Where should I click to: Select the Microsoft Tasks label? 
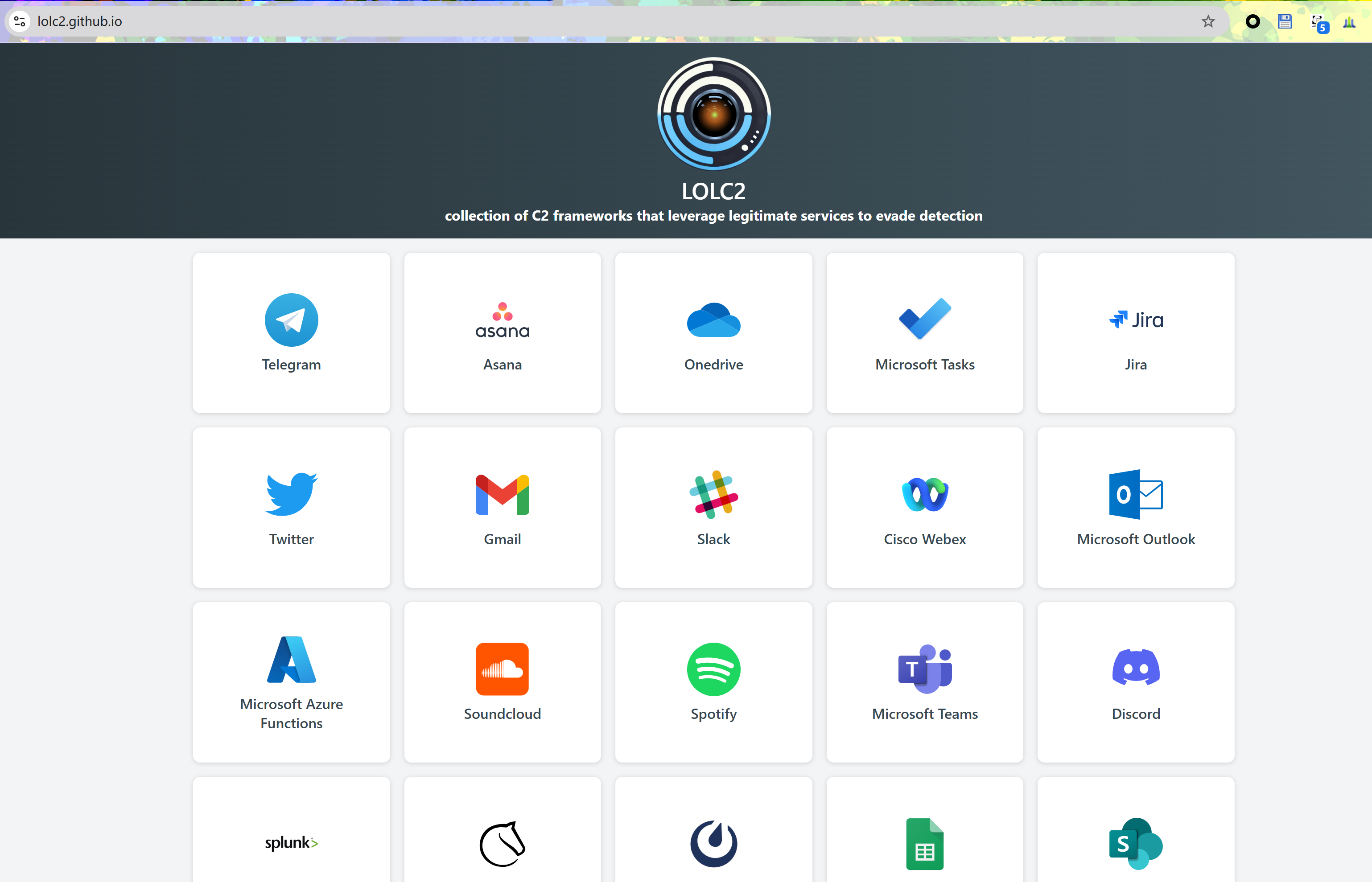925,365
